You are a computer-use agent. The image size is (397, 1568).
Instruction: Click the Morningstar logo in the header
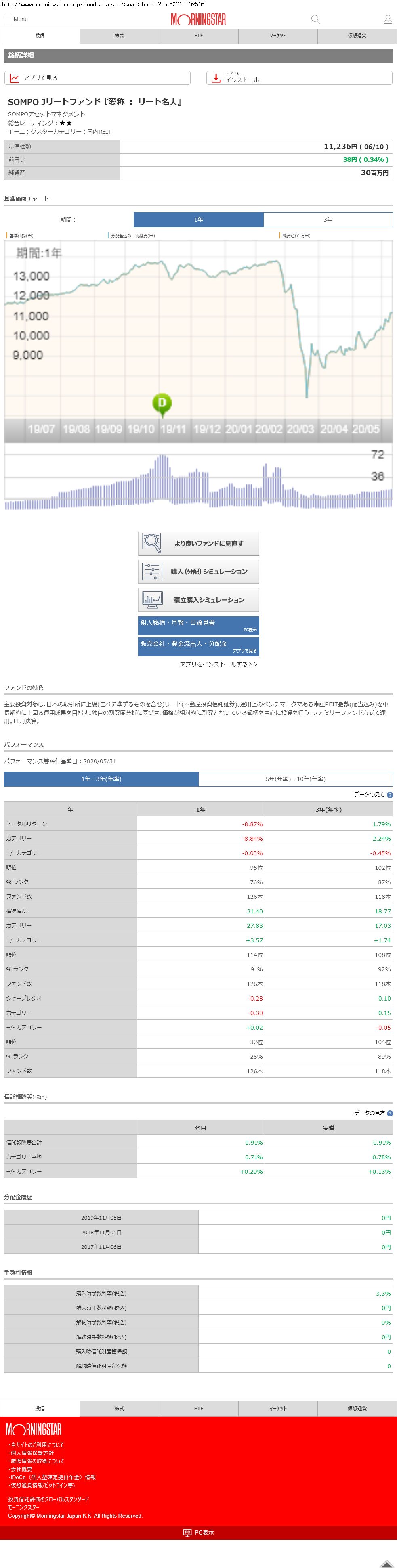pos(198,19)
